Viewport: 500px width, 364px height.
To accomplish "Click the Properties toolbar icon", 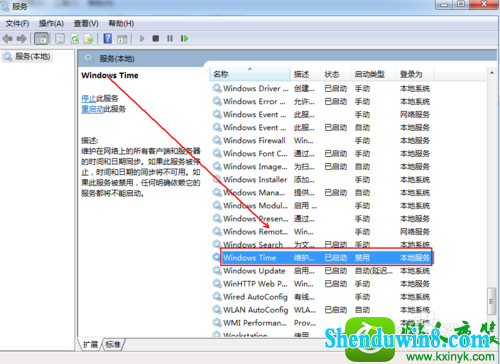I will pyautogui.click(x=60, y=39).
